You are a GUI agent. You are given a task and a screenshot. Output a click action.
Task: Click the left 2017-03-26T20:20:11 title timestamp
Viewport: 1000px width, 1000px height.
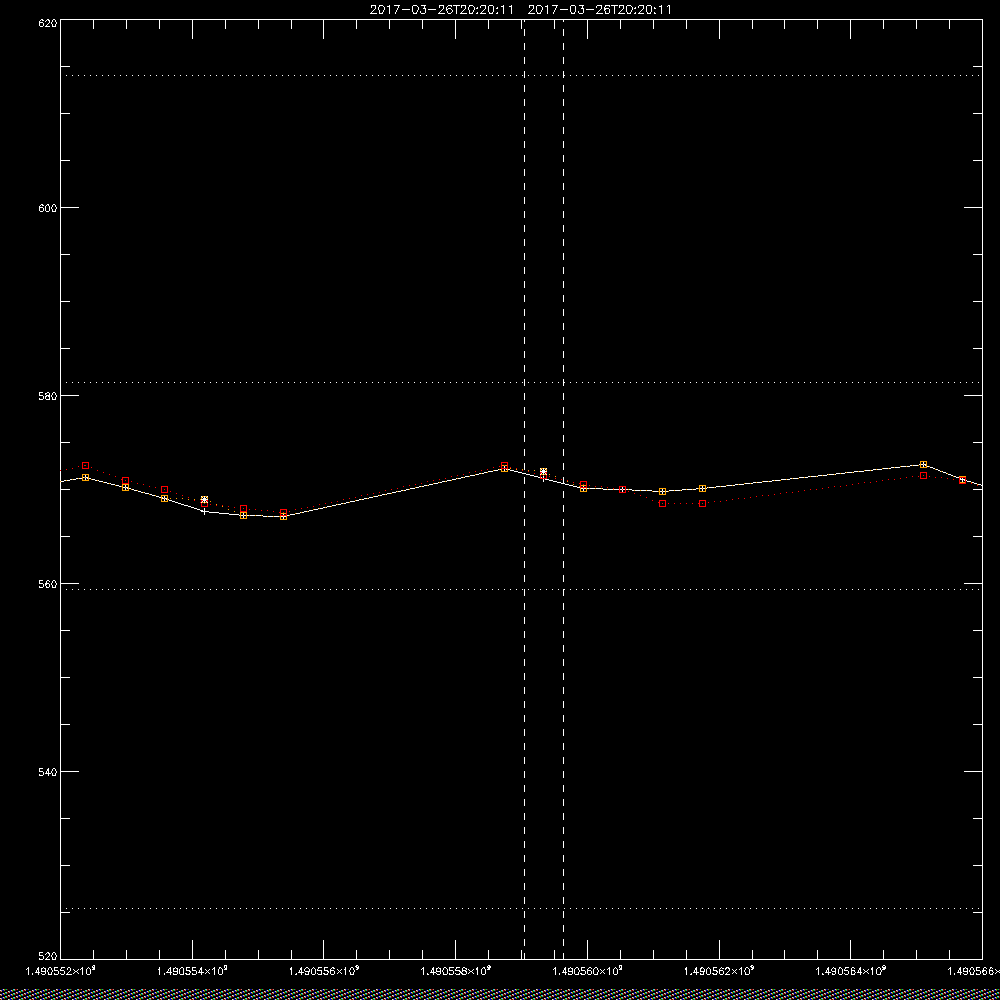pos(441,10)
